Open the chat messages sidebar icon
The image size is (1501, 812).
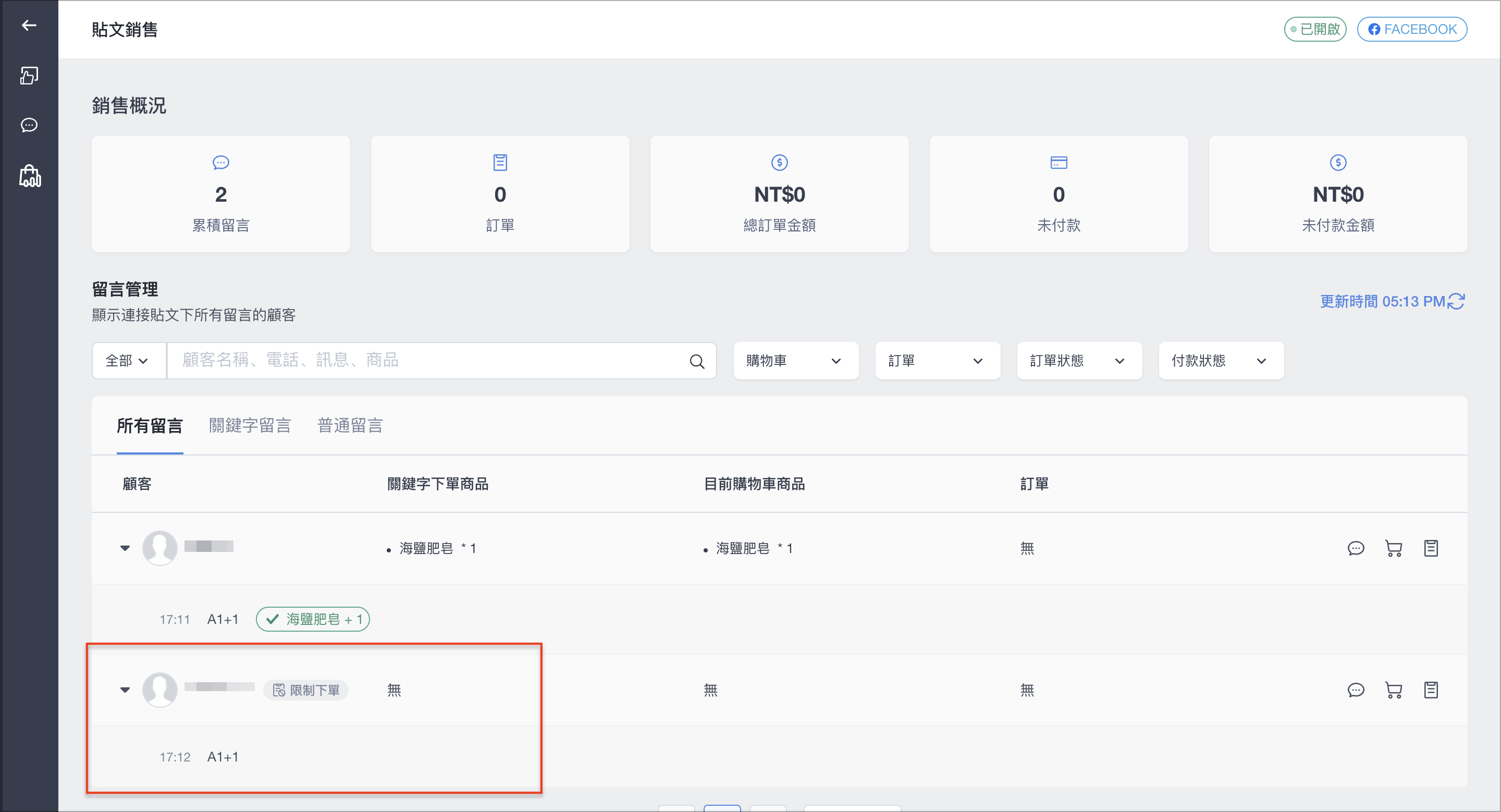tap(29, 125)
